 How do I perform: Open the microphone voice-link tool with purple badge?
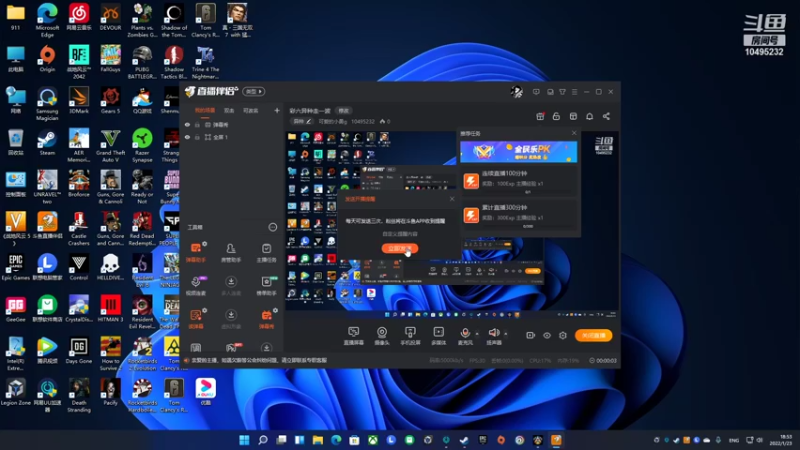(196, 285)
